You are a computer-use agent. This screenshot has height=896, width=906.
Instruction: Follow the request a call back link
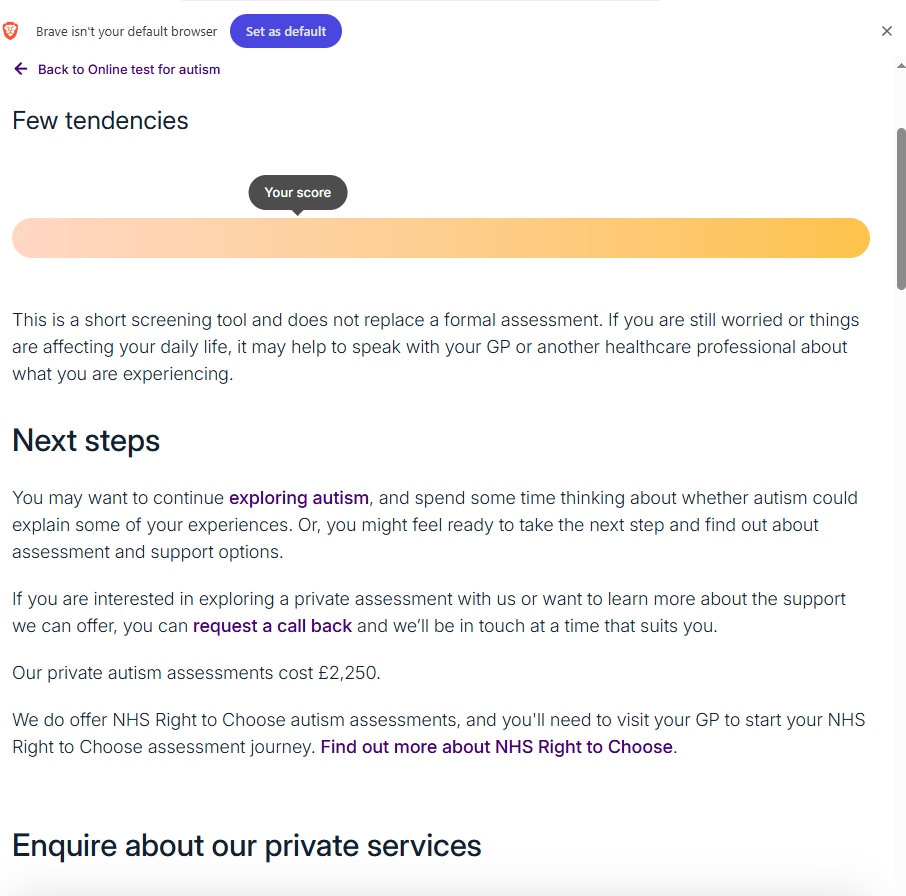point(272,626)
